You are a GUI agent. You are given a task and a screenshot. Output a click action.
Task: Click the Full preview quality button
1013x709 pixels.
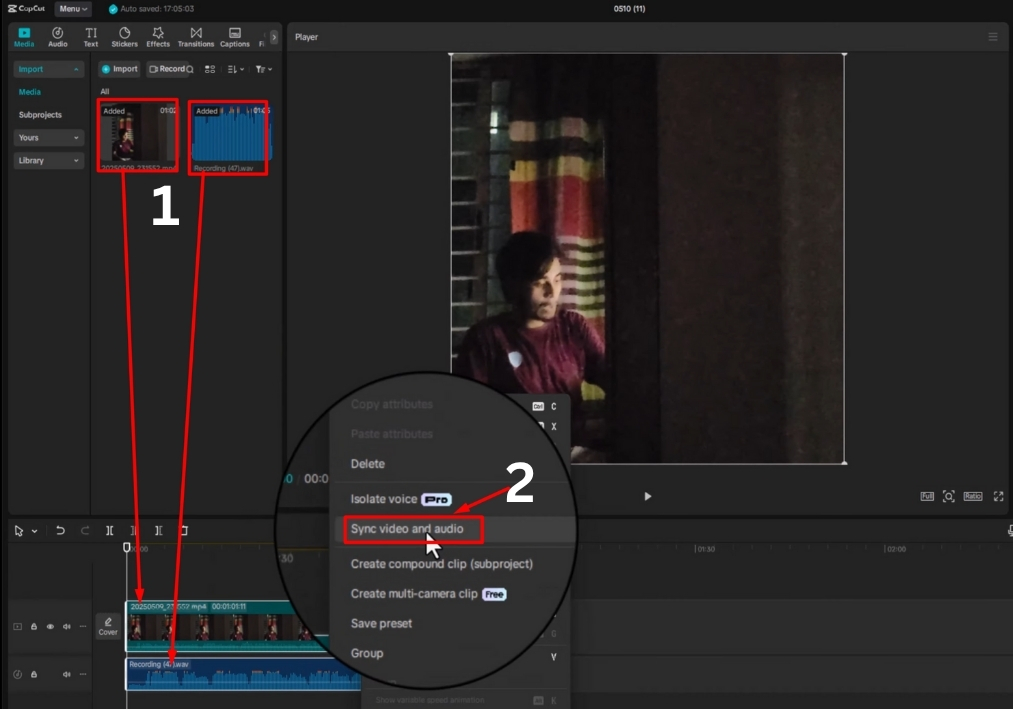pyautogui.click(x=927, y=496)
